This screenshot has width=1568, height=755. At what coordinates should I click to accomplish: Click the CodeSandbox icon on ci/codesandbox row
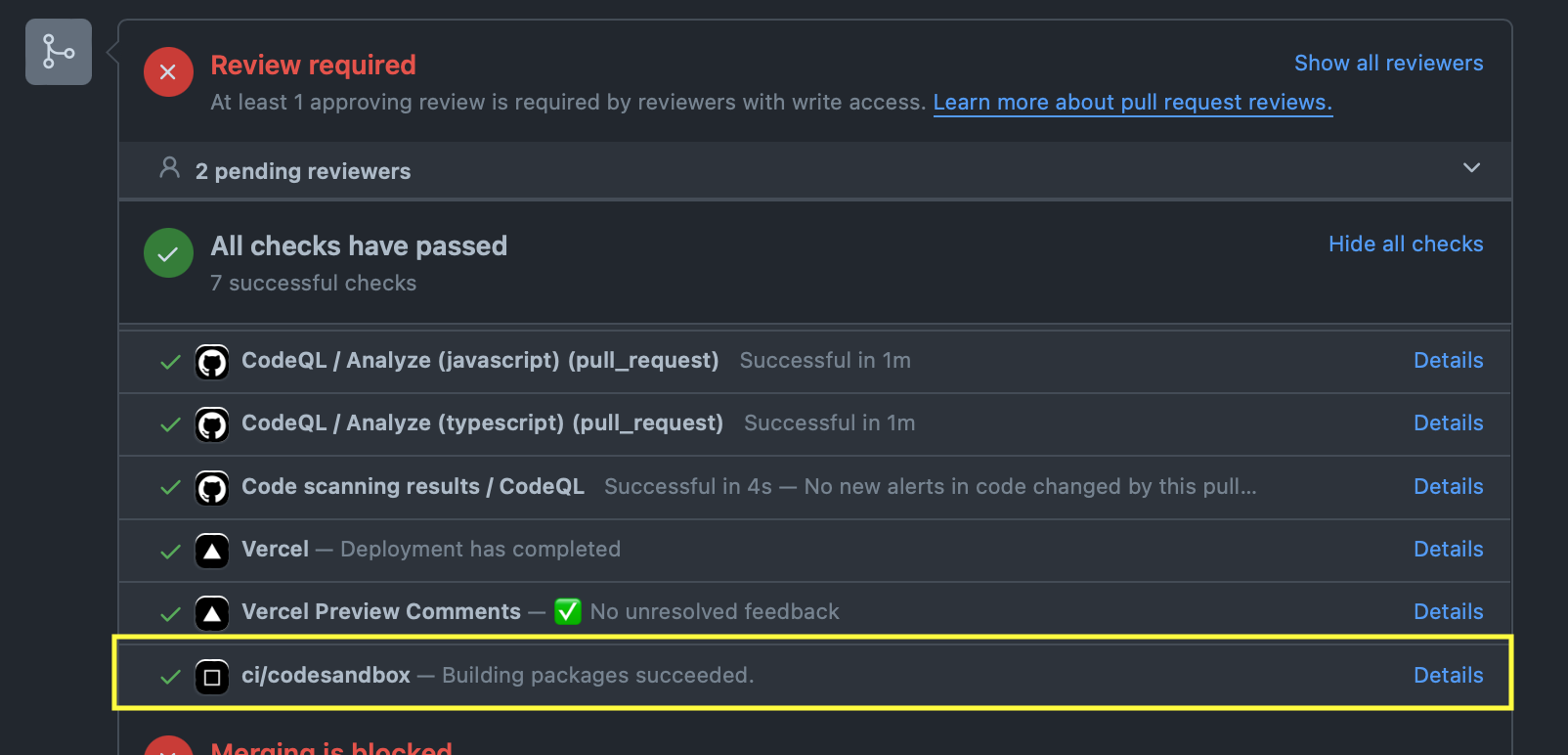click(x=212, y=675)
